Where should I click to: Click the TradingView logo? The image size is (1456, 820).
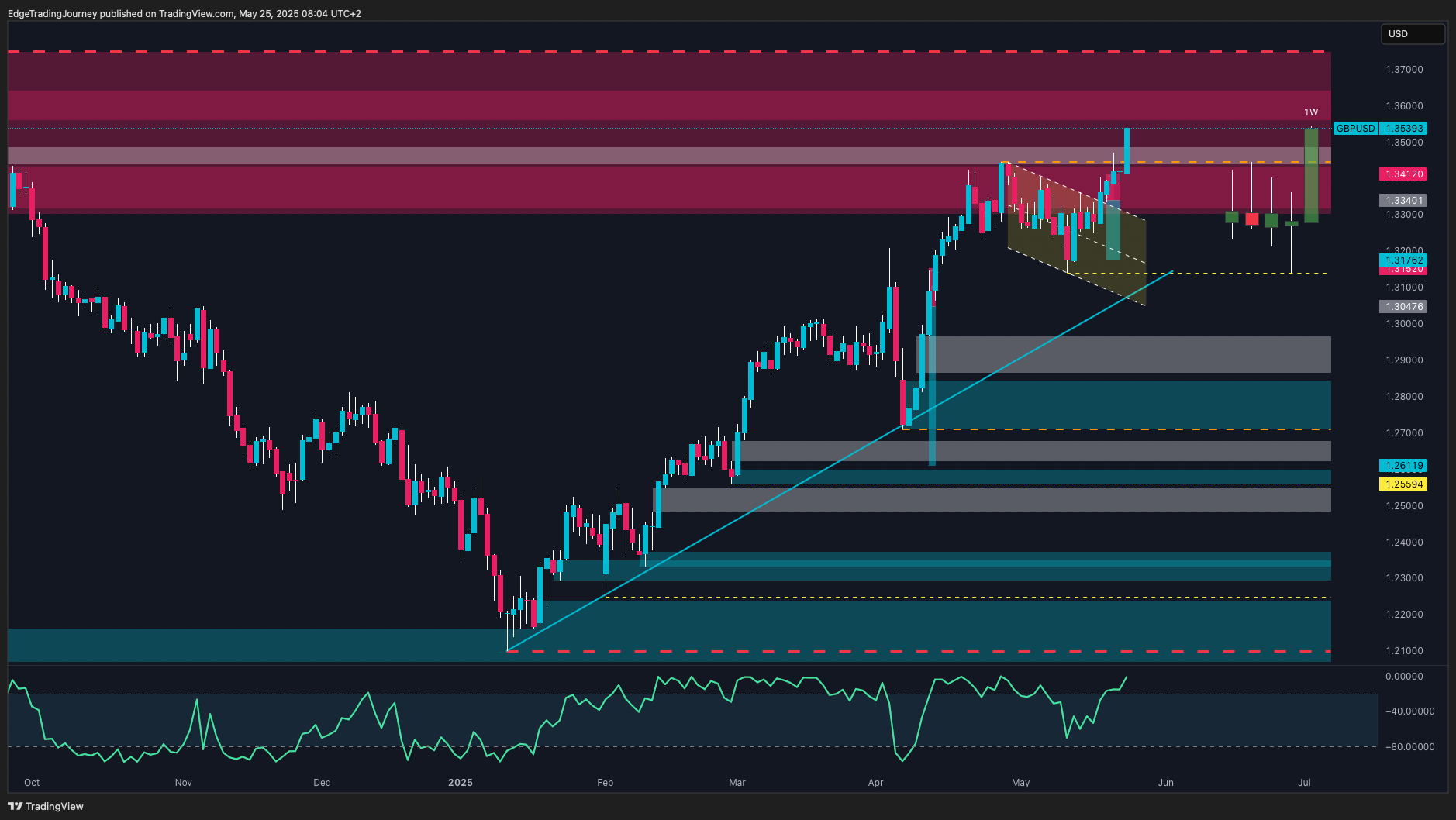(46, 806)
